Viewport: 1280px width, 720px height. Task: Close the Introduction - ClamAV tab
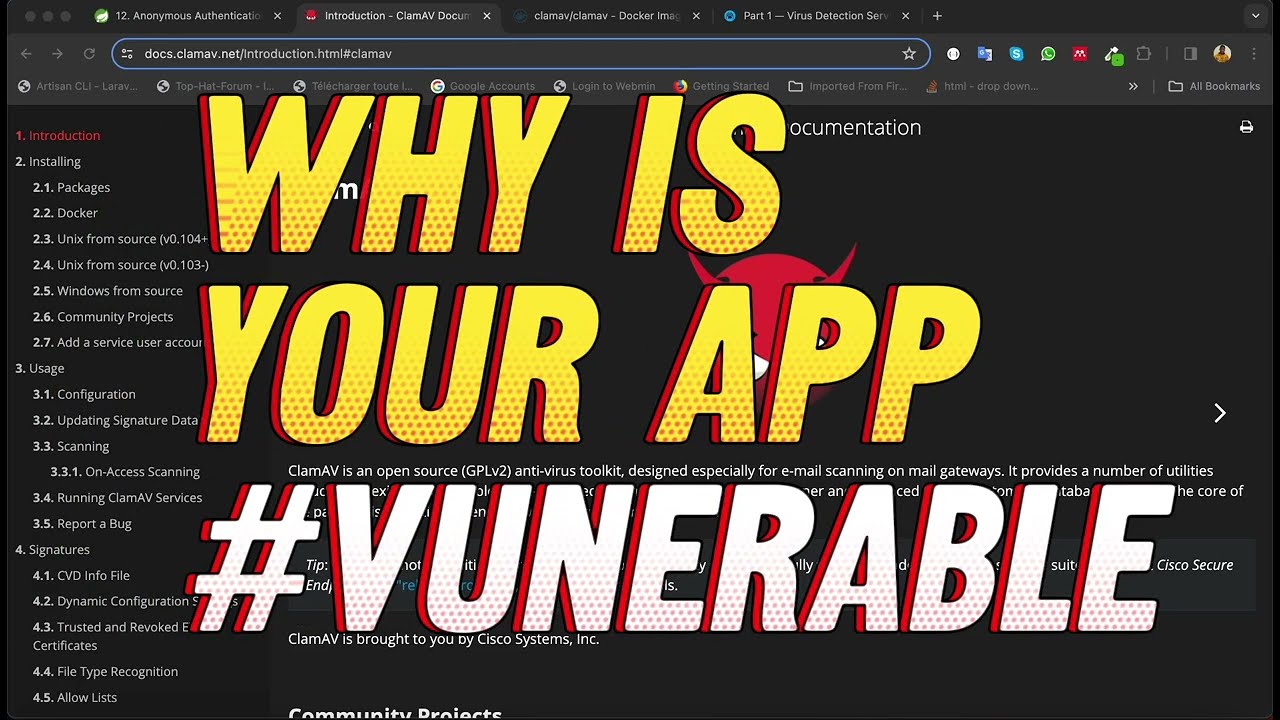click(x=487, y=16)
